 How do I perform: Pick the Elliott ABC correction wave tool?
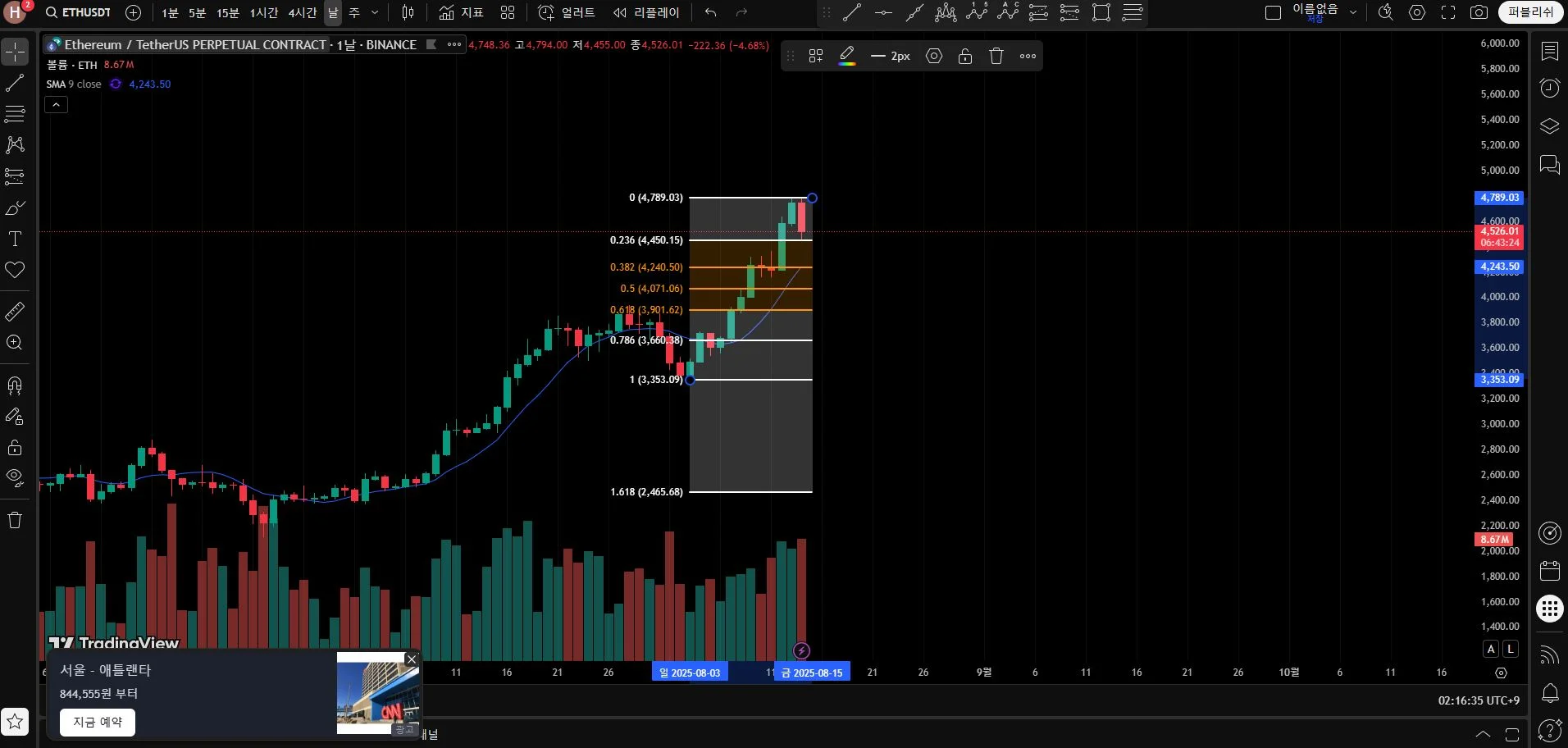point(1008,12)
